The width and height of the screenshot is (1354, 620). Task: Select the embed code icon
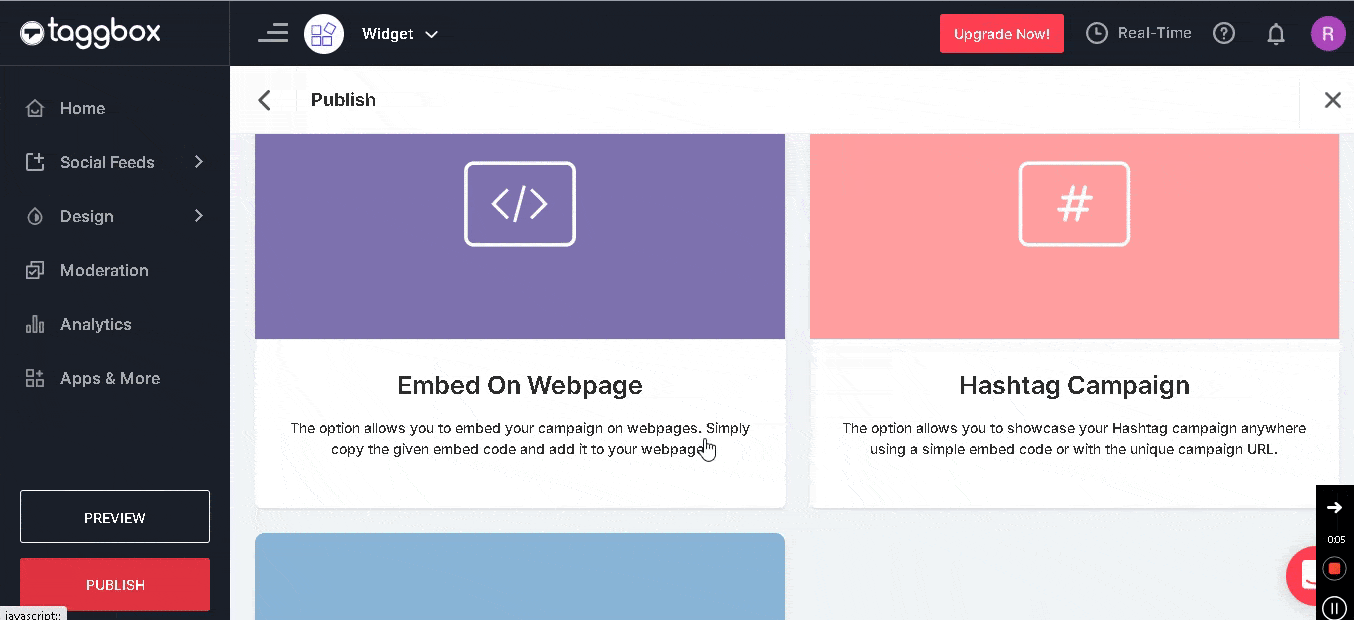[x=520, y=204]
